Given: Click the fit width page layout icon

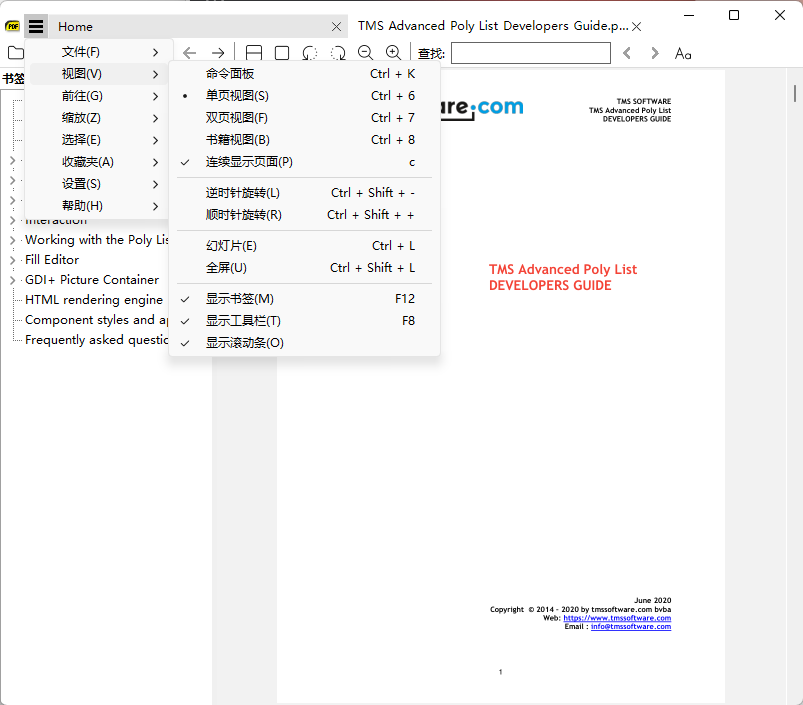Looking at the screenshot, I should (254, 53).
